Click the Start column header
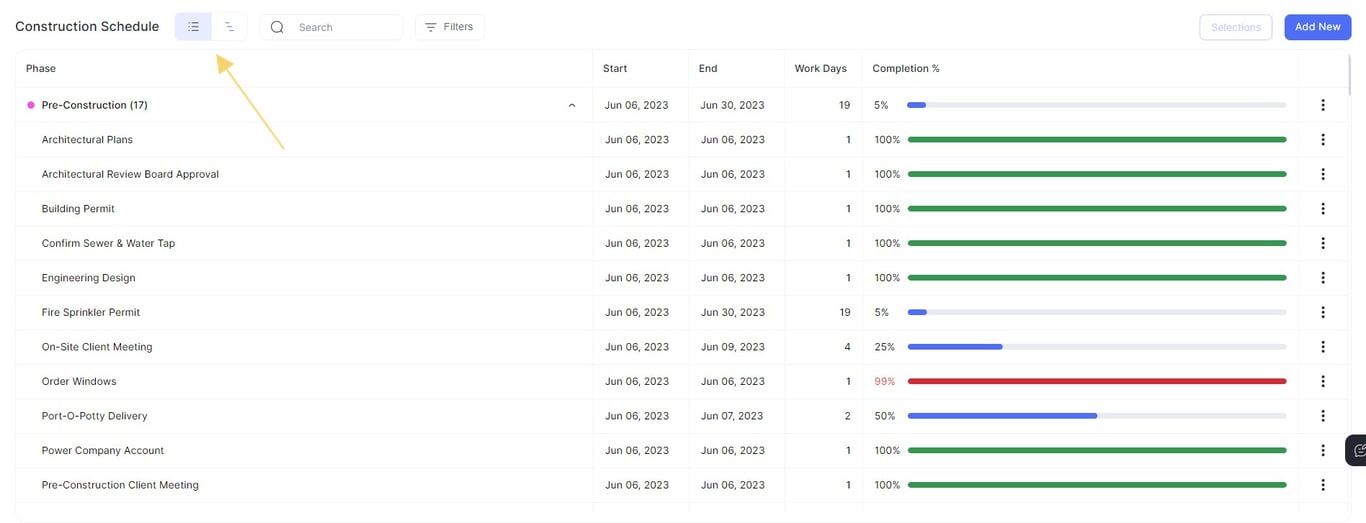The width and height of the screenshot is (1366, 523). (615, 68)
